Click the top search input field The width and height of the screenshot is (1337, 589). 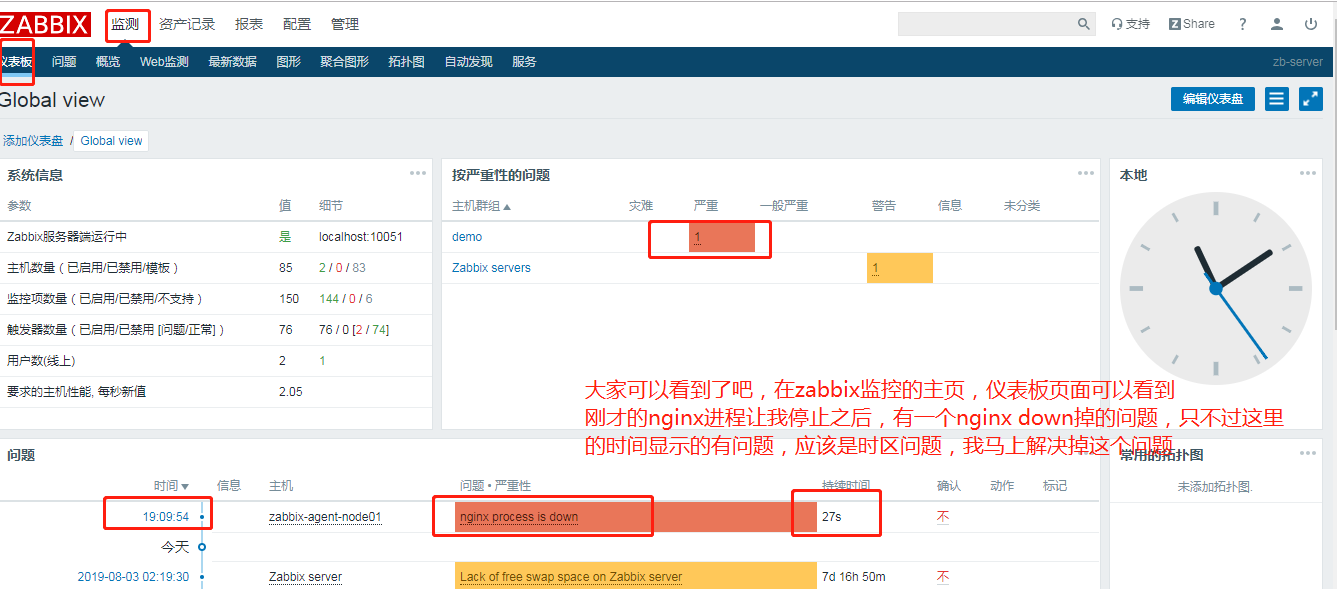[986, 24]
